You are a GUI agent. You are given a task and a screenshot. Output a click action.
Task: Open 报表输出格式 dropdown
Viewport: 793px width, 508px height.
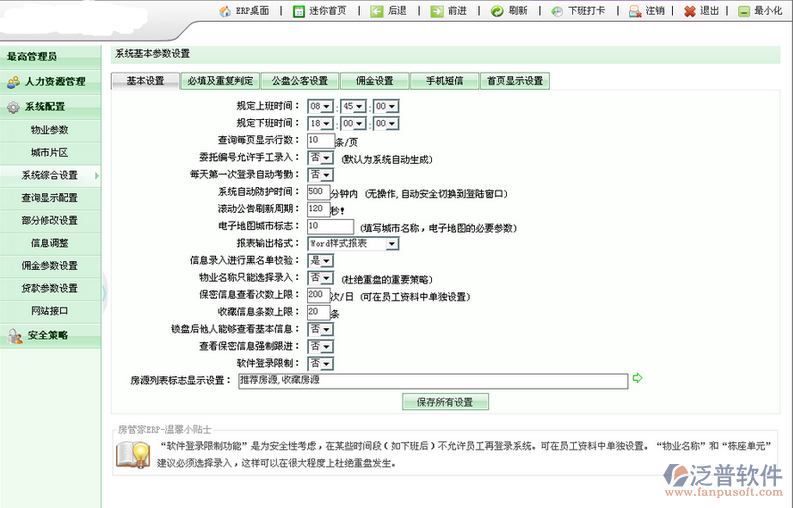354,243
